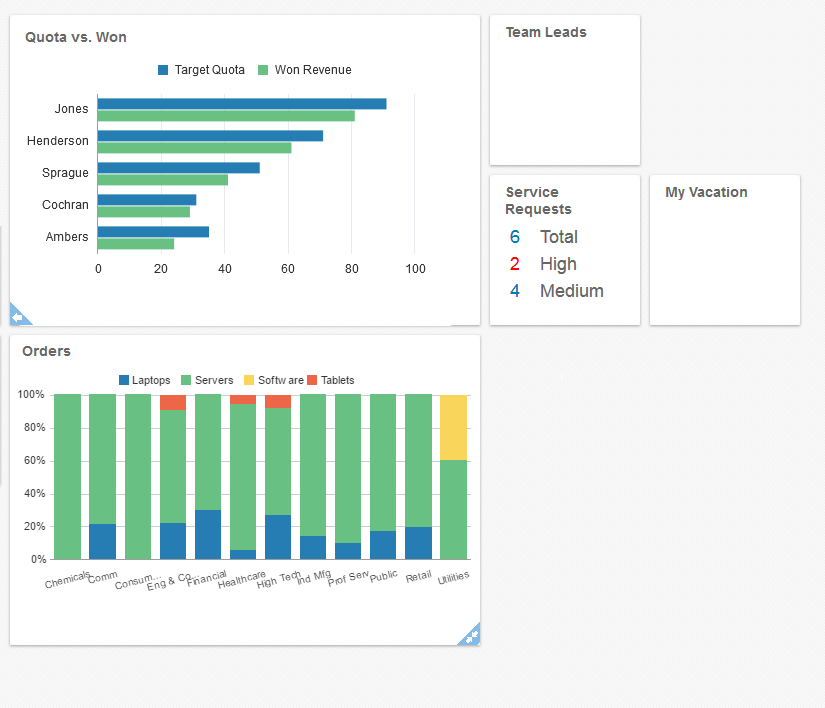Click the Orders card title
Screen dimensions: 825x708
46,351
